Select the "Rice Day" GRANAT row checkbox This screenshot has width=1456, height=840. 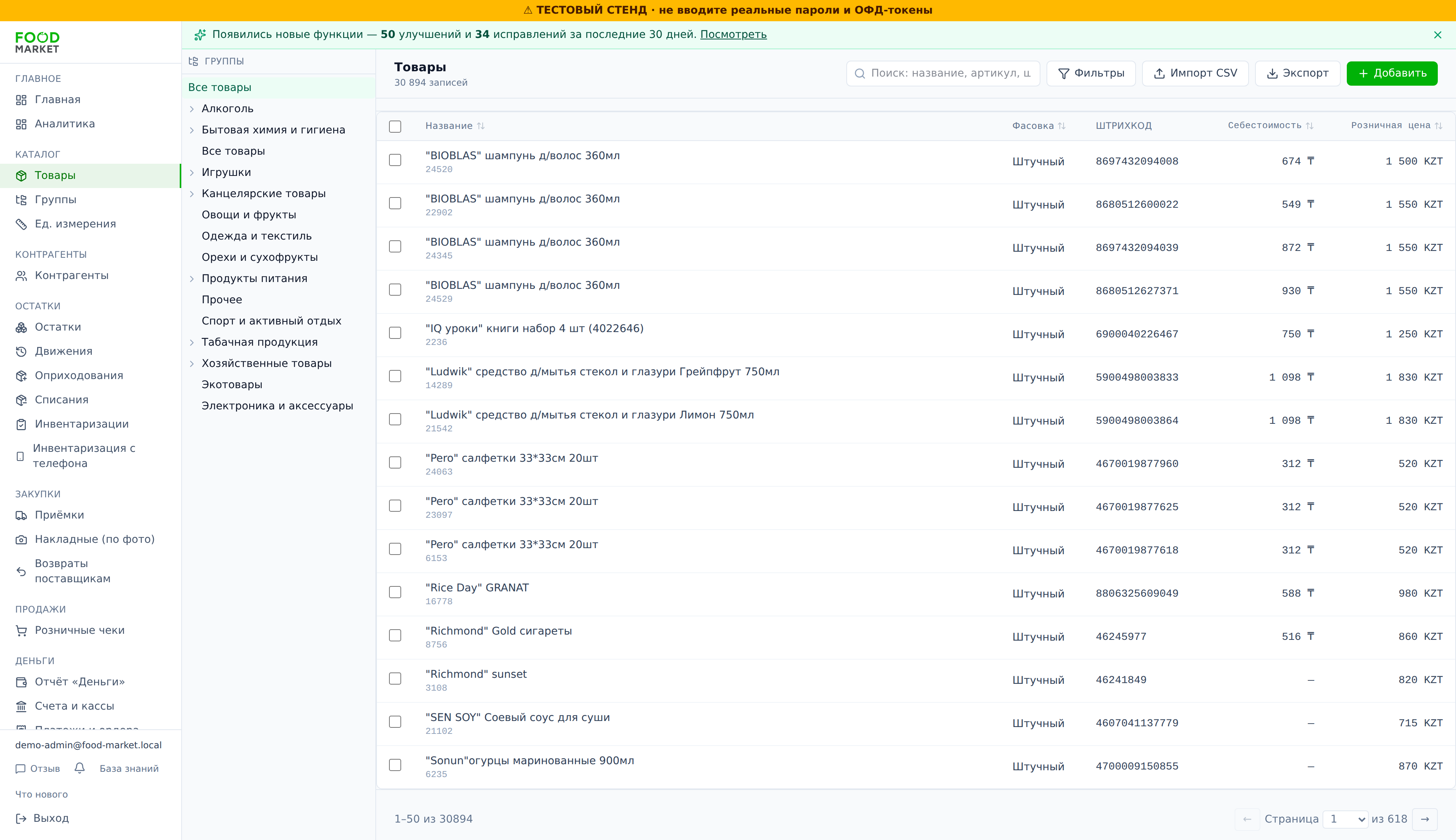pos(395,592)
